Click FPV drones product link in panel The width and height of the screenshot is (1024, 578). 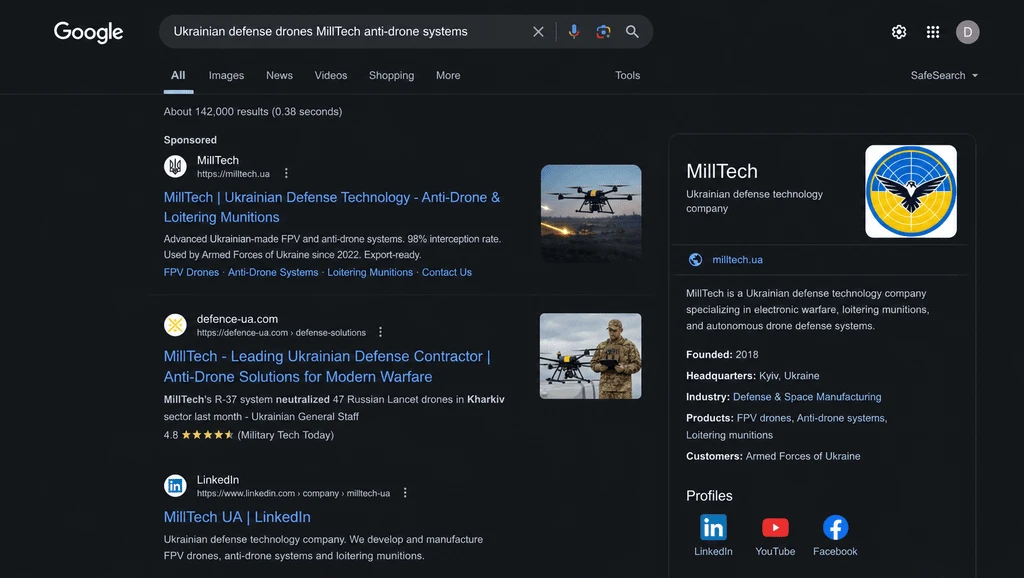(763, 418)
